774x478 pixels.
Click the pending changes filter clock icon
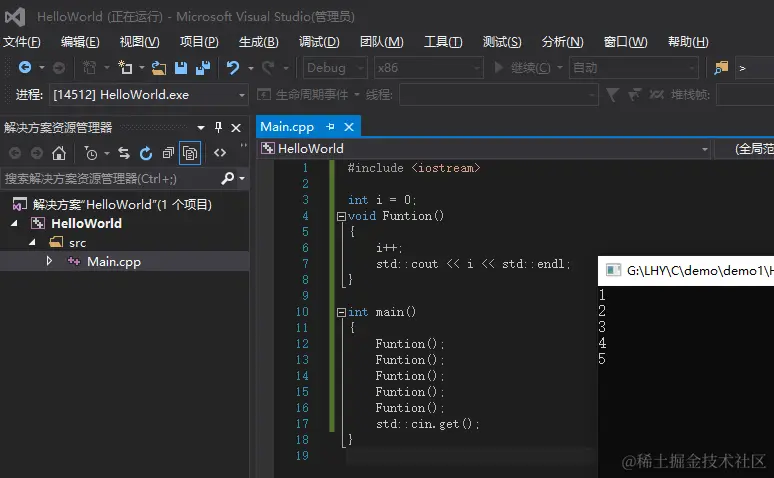click(91, 153)
